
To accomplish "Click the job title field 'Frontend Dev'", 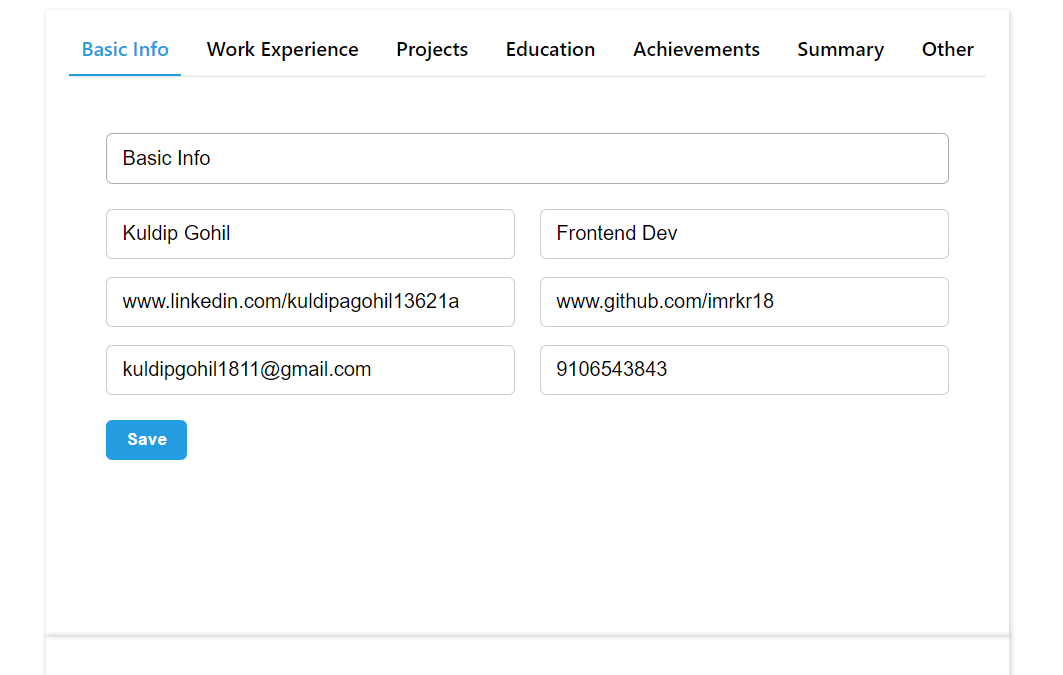I will click(744, 234).
